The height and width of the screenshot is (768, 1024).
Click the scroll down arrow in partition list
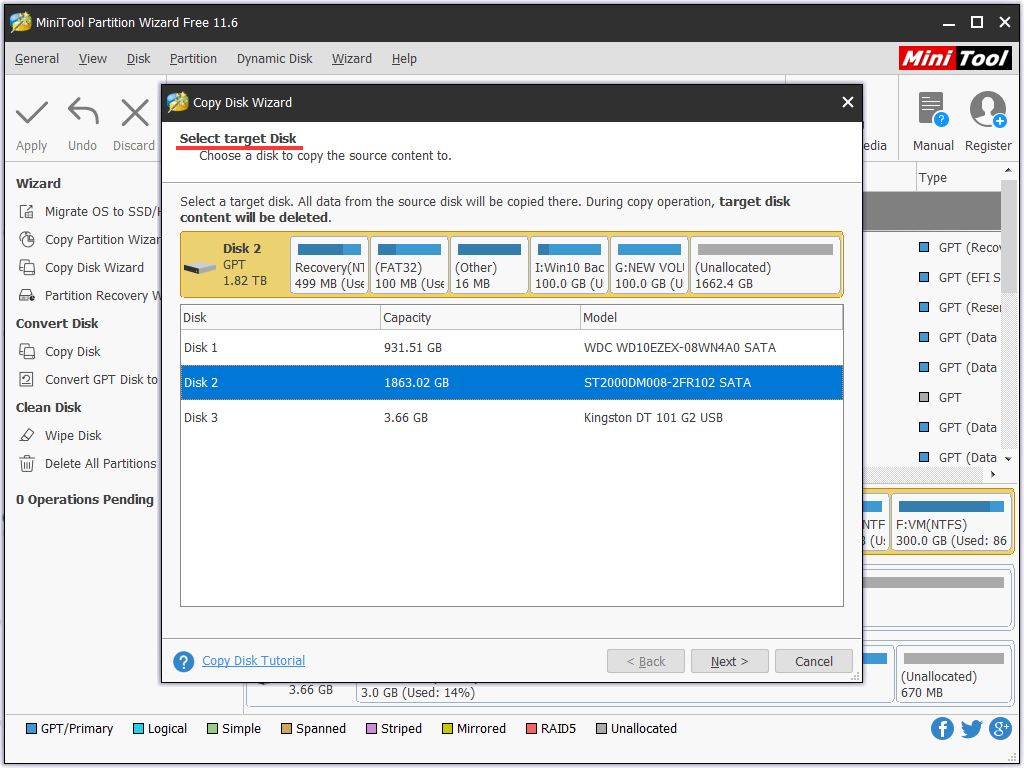pos(1008,458)
